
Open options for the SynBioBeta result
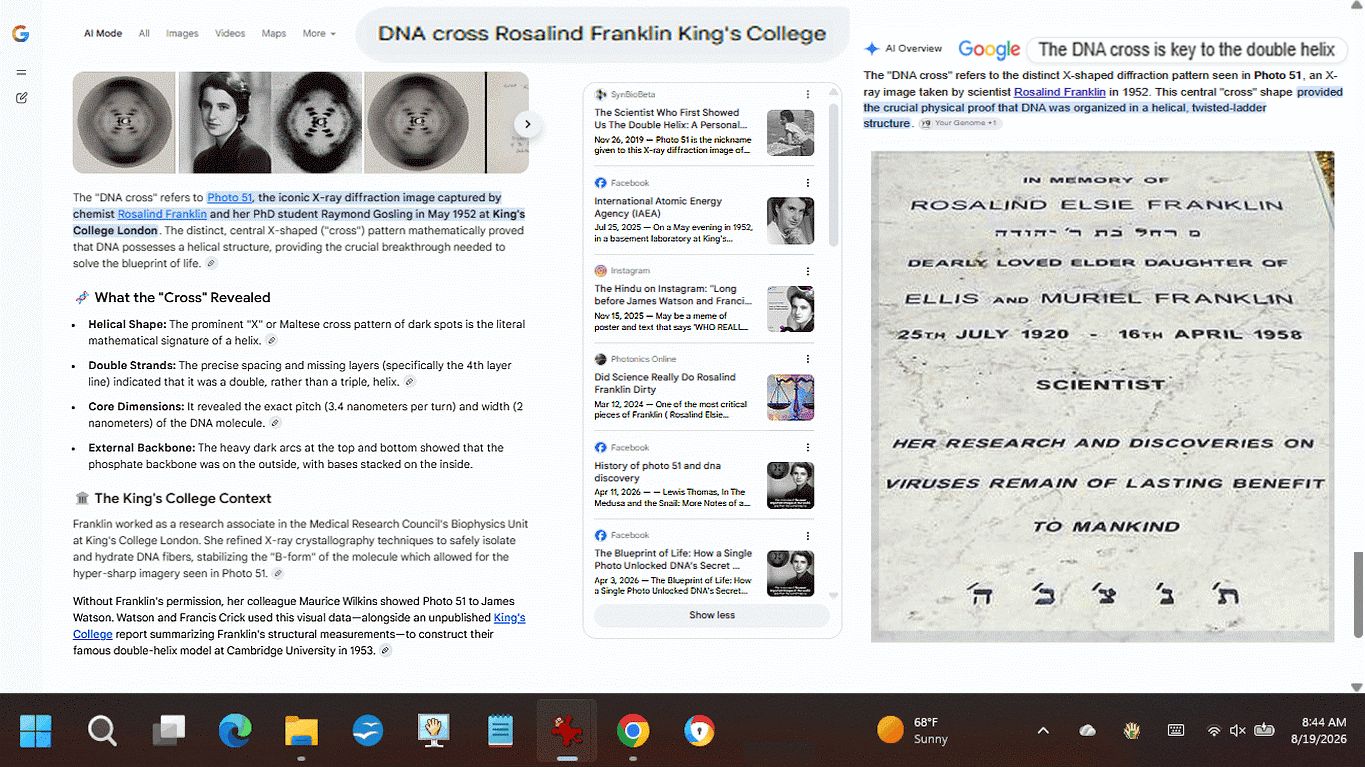[807, 95]
